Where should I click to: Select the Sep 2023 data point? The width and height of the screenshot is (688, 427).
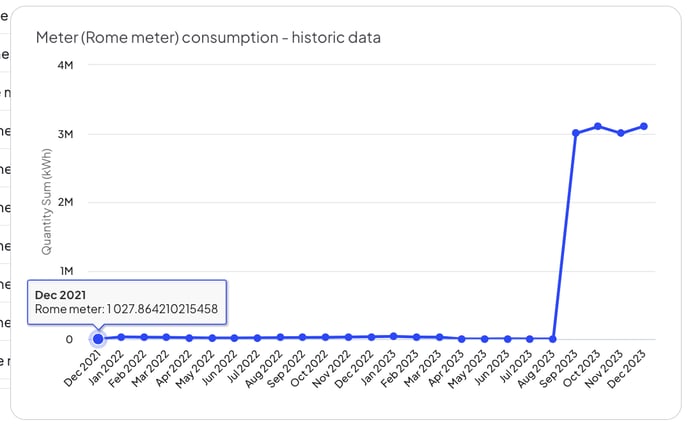(x=576, y=133)
